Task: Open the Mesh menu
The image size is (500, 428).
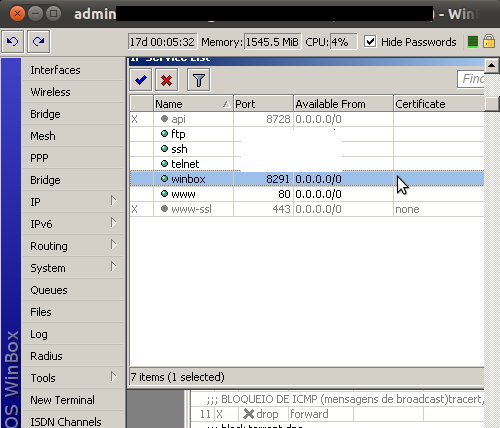Action: point(43,136)
